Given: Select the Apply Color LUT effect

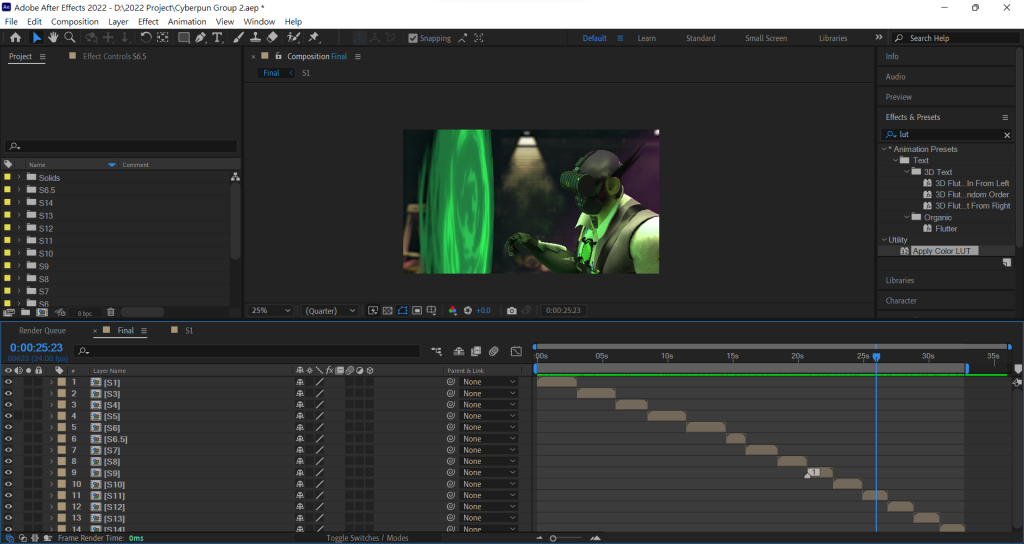Looking at the screenshot, I should click(941, 251).
